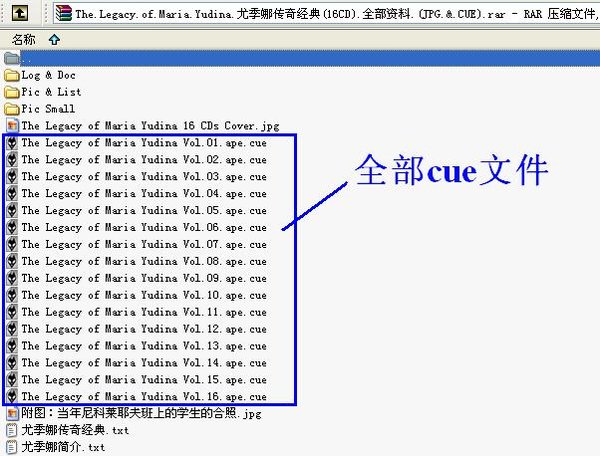Screen dimensions: 600x456
Task: Click the cue icon of Vol.07.ape.cue
Action: [12, 244]
